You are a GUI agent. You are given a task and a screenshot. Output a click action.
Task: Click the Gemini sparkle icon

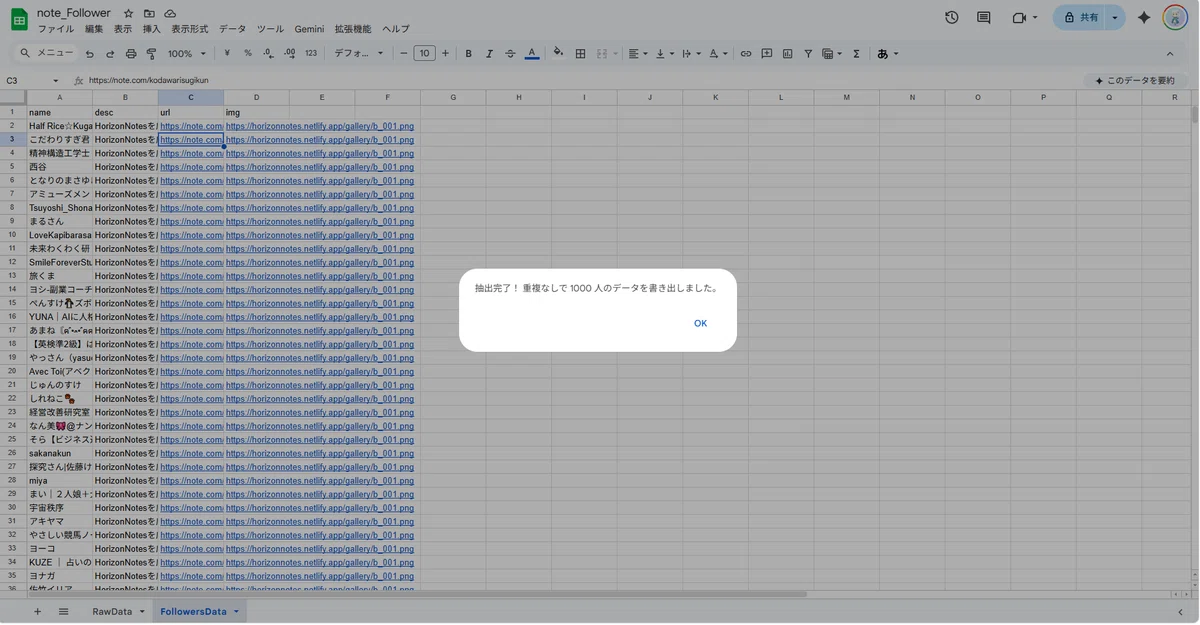[1145, 18]
